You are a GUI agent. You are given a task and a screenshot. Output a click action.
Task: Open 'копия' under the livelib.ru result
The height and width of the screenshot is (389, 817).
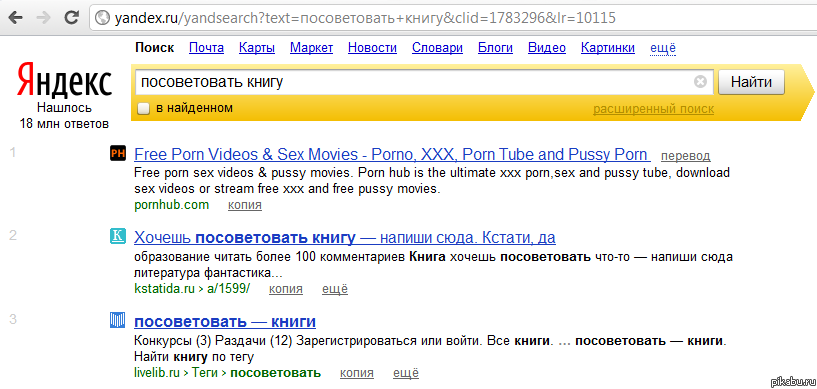[357, 373]
